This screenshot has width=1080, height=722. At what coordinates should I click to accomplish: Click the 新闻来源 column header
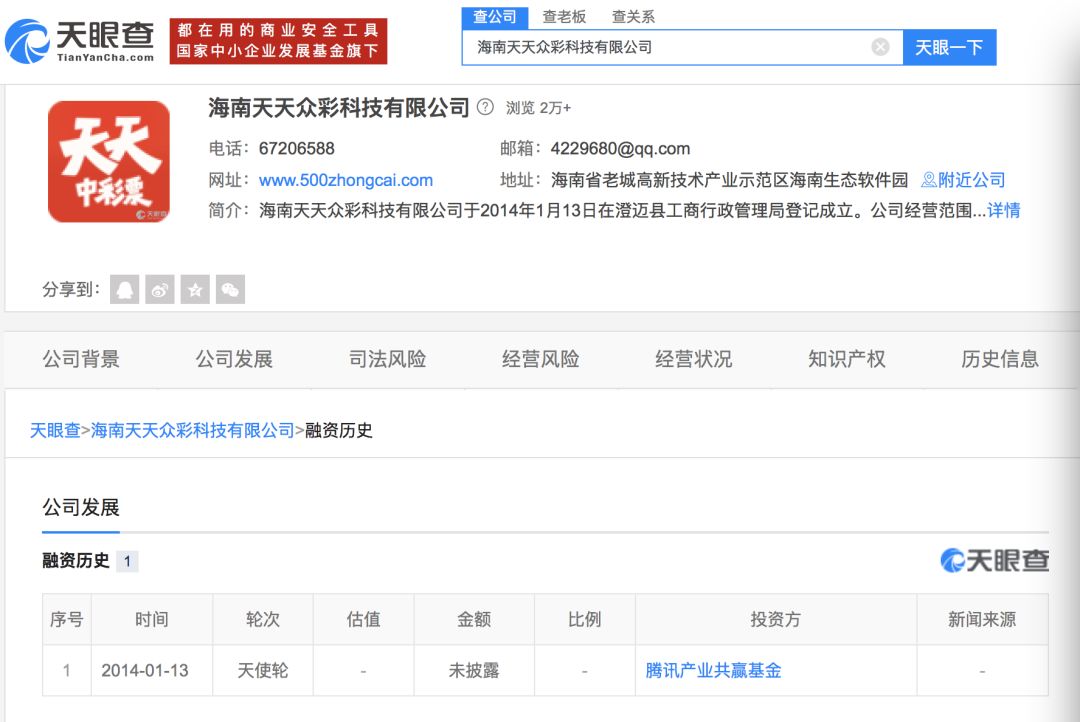[982, 619]
